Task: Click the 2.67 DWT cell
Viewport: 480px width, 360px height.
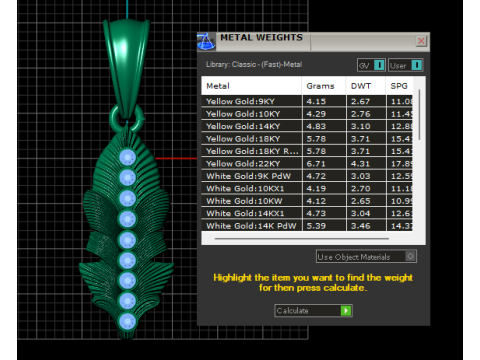Action: tap(366, 101)
